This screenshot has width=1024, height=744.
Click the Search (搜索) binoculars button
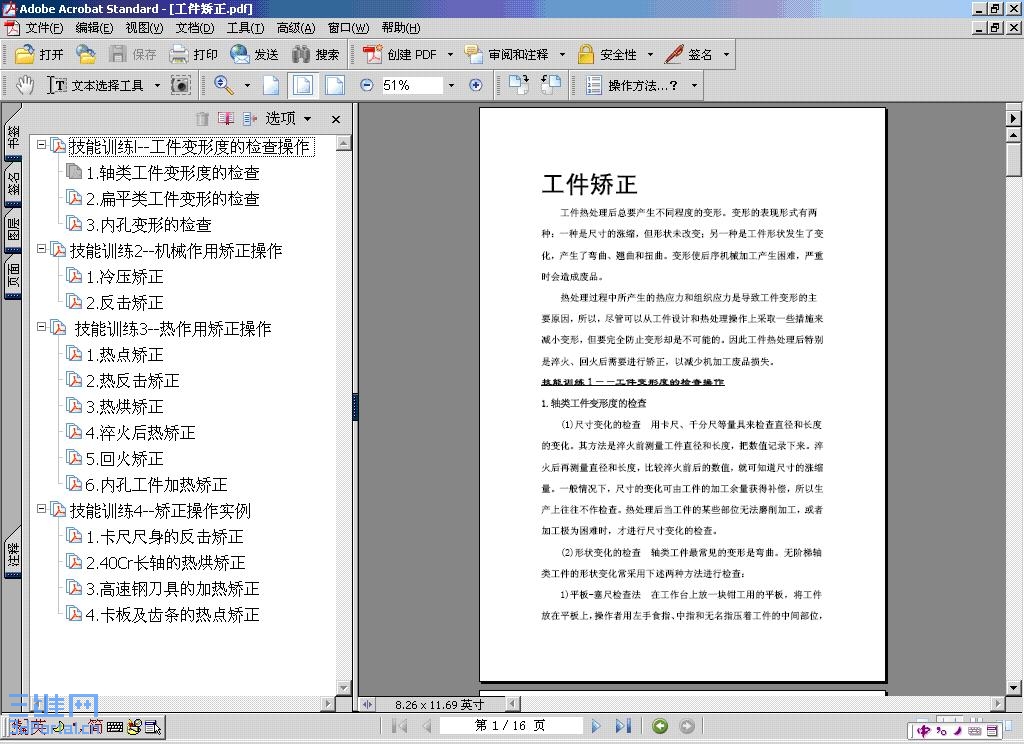click(x=315, y=54)
